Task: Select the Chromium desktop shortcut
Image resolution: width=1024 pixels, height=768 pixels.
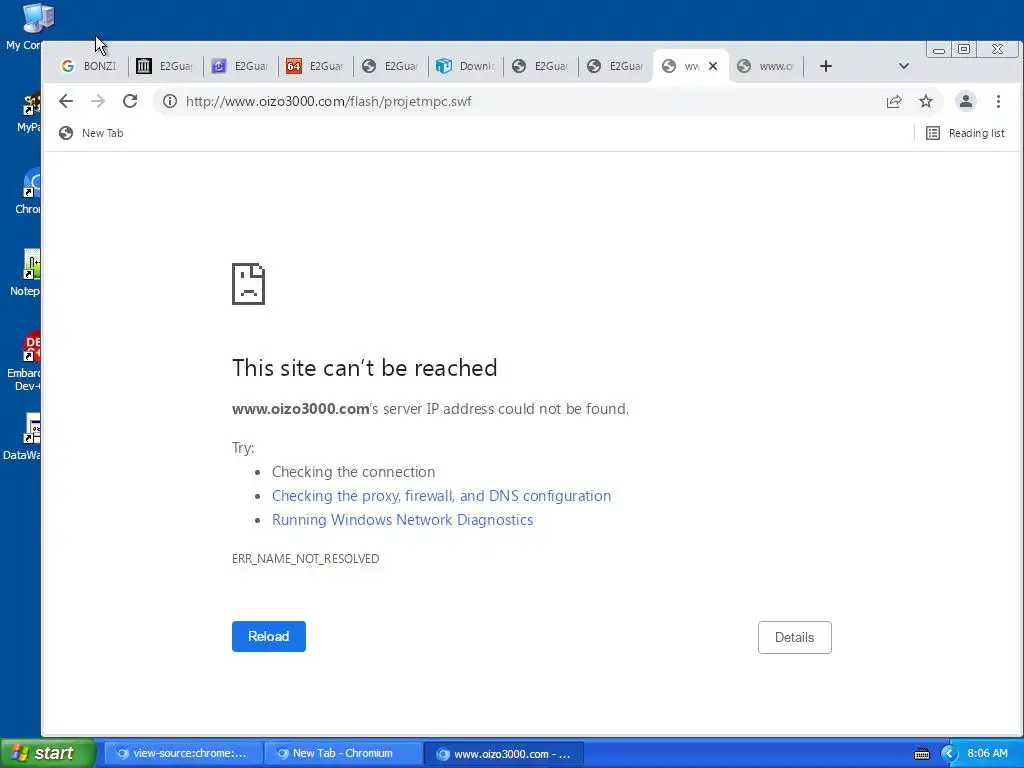Action: (x=27, y=191)
